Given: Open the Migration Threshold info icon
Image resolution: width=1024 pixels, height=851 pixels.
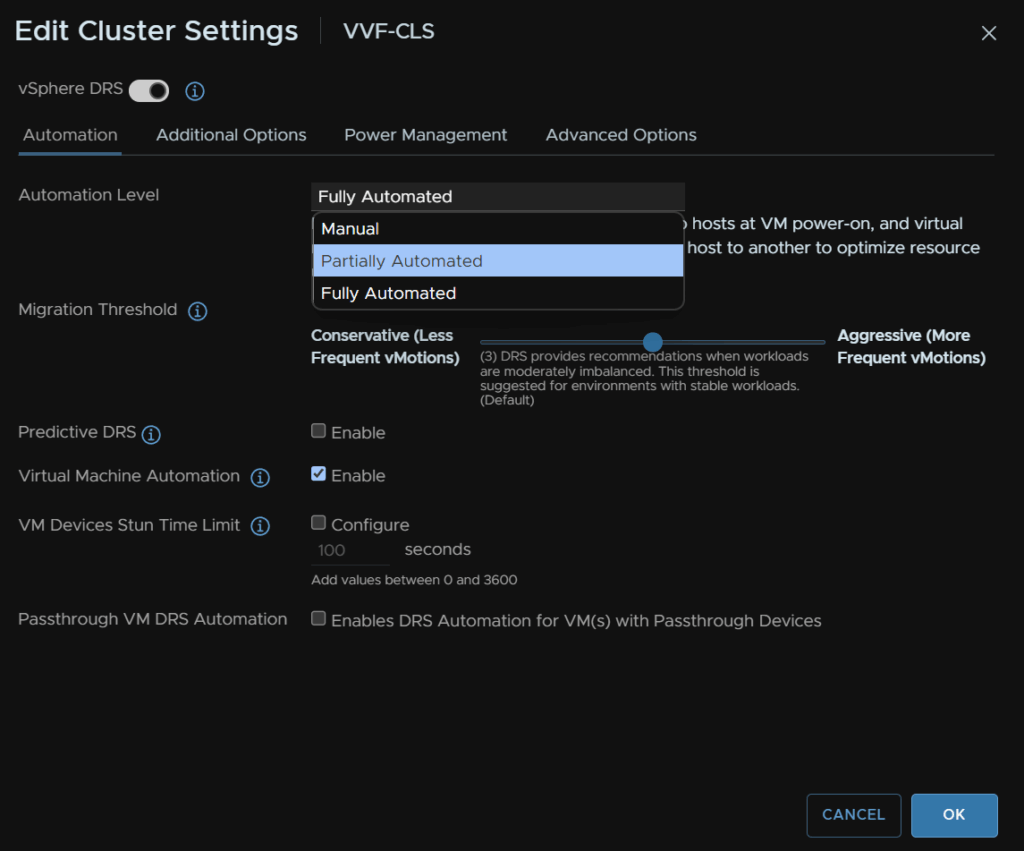Looking at the screenshot, I should click(x=198, y=311).
